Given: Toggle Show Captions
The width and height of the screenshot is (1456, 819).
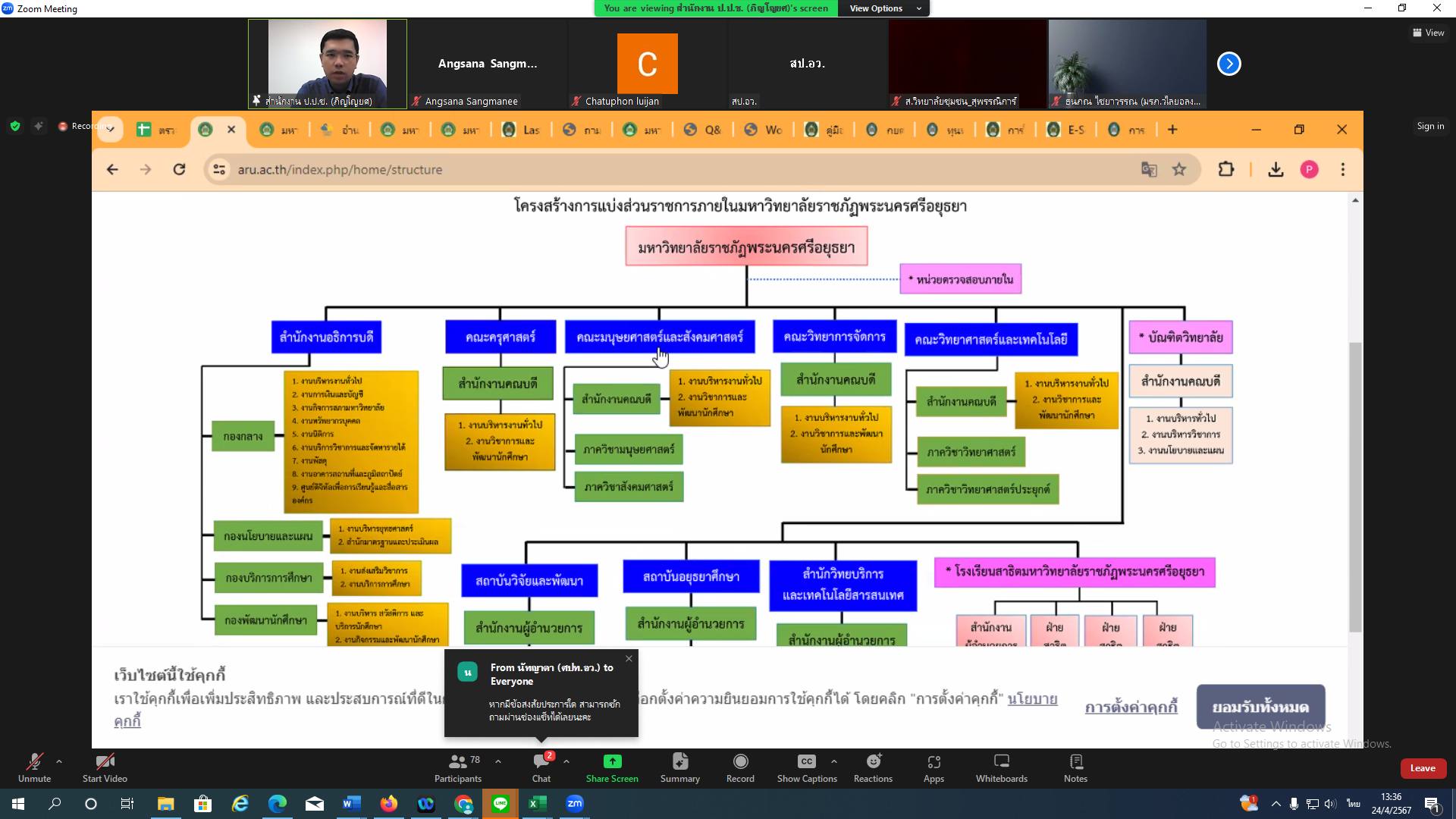Looking at the screenshot, I should (x=807, y=767).
